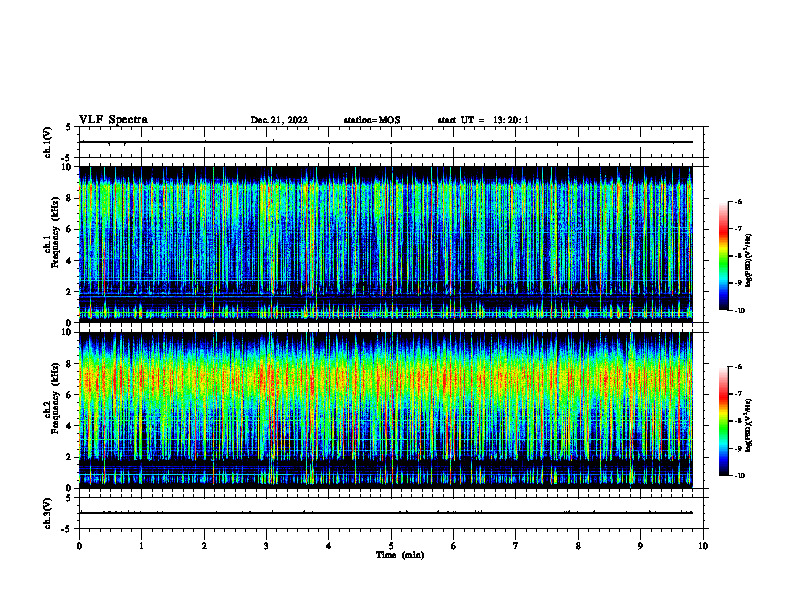Select the "Time (min)" x-axis label
Image resolution: width=792 pixels, height=612 pixels.
pos(400,555)
